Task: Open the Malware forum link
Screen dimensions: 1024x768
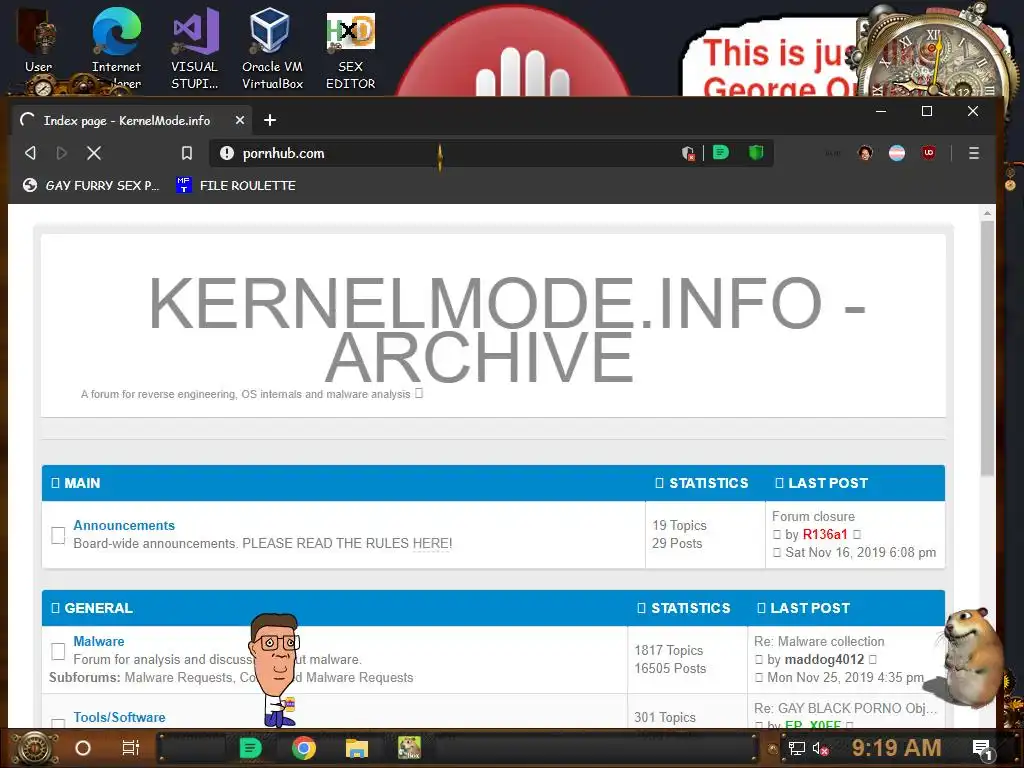Action: 99,641
